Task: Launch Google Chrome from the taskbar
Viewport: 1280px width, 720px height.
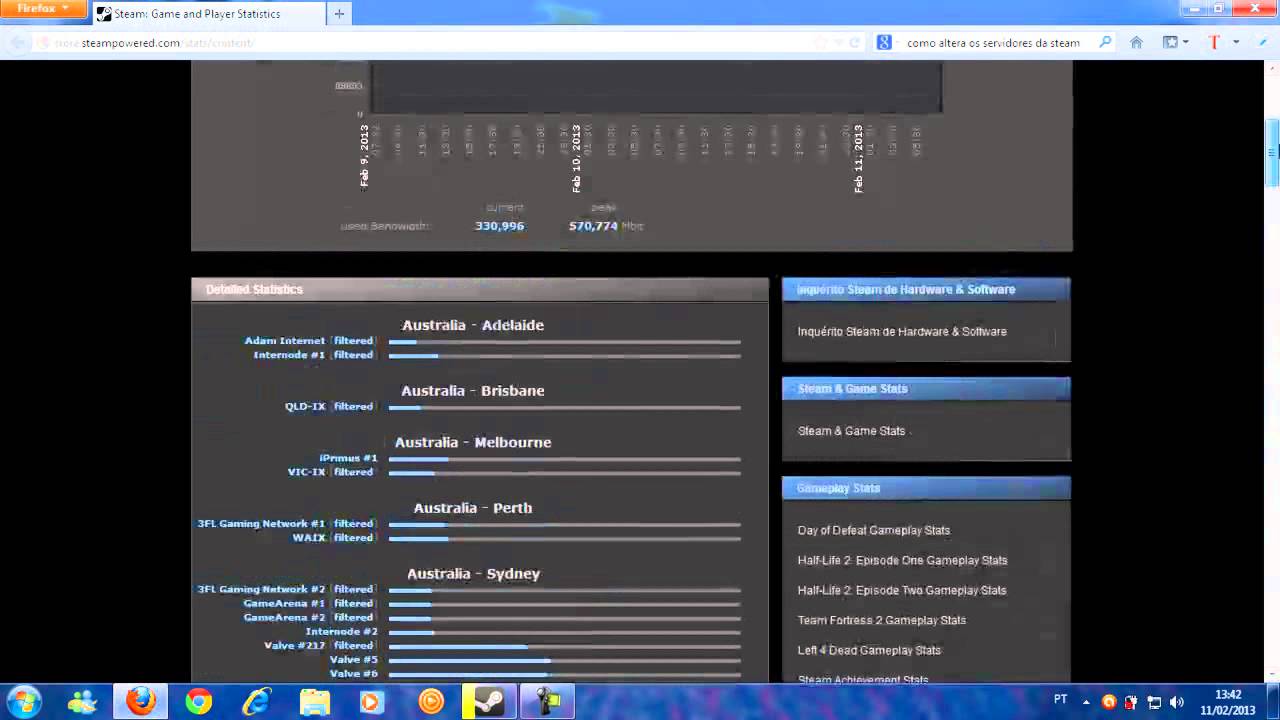Action: pyautogui.click(x=199, y=702)
